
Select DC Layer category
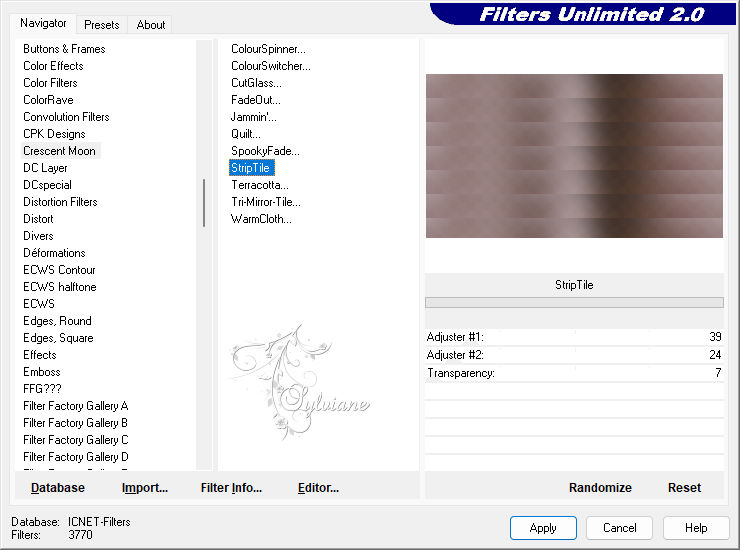[45, 168]
